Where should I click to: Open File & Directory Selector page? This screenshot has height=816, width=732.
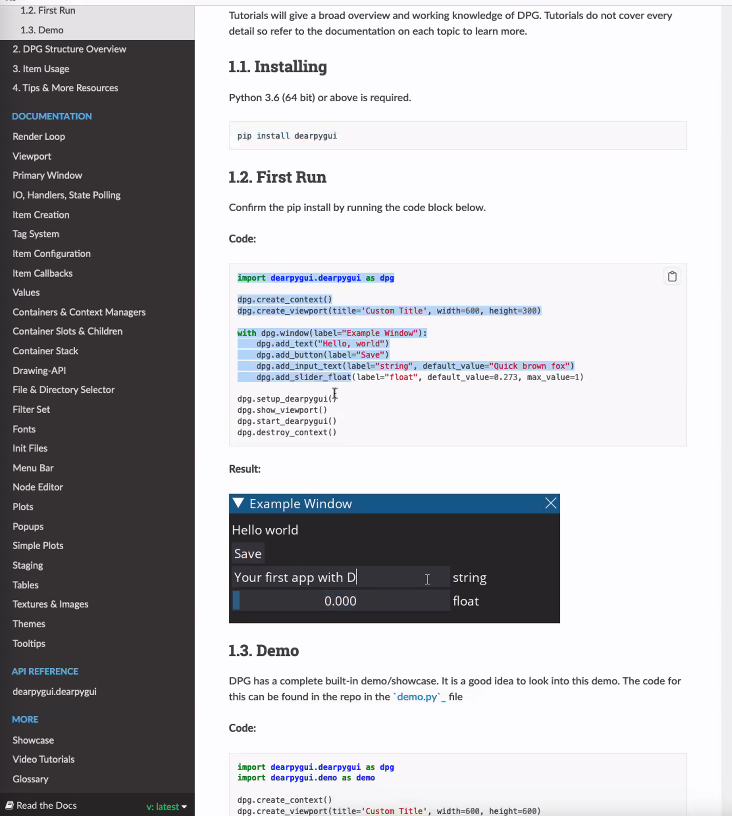(x=63, y=390)
